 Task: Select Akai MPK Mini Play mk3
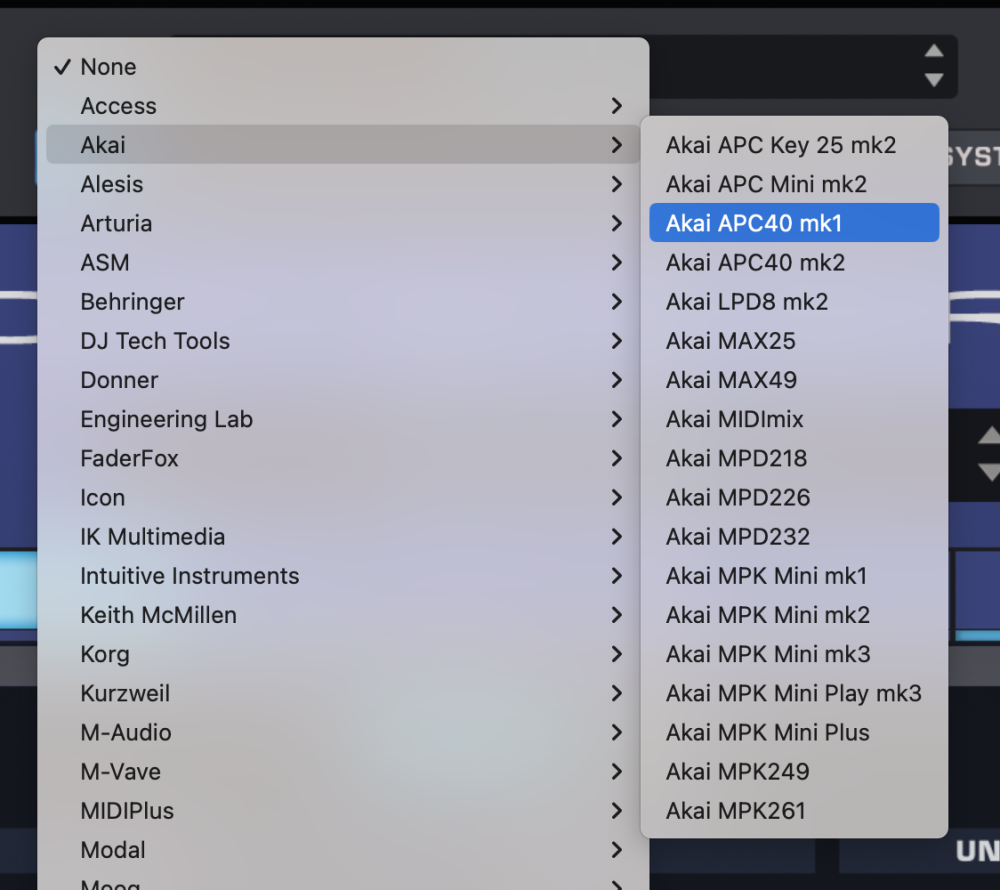(794, 693)
